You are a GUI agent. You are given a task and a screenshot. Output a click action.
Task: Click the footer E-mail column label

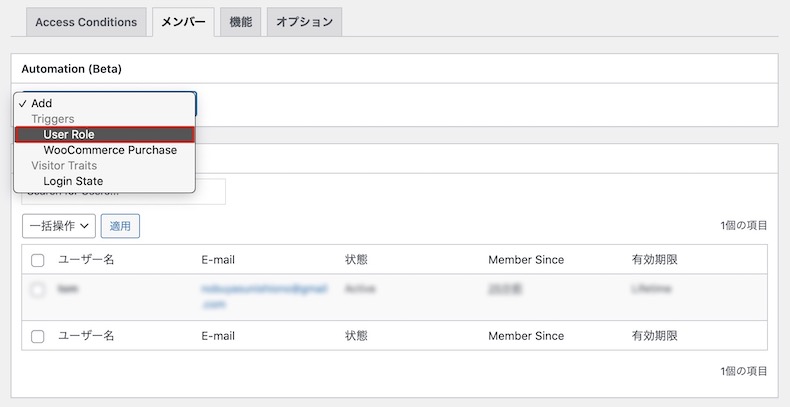click(x=218, y=336)
